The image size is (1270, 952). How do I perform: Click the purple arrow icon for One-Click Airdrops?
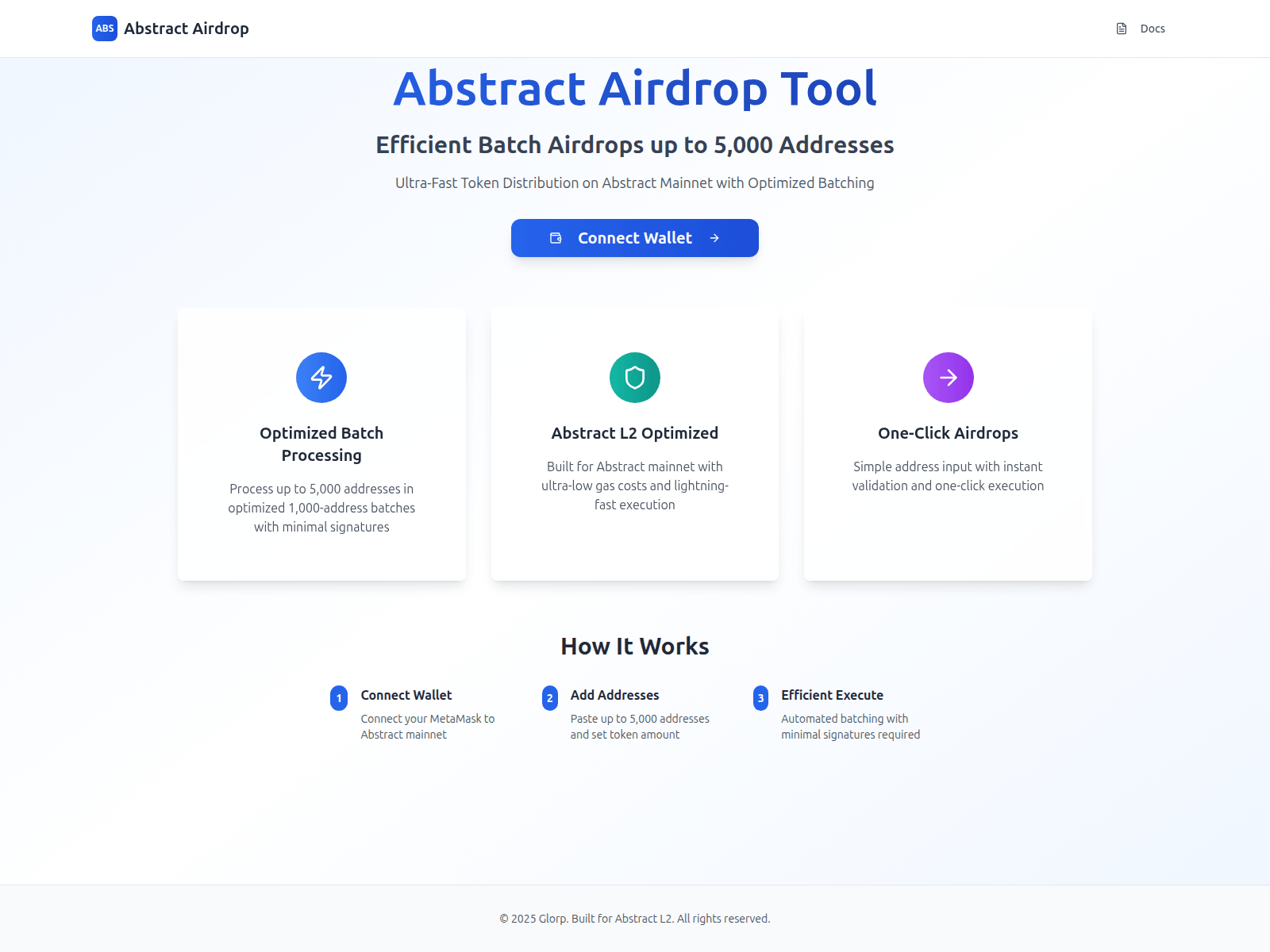coord(949,378)
